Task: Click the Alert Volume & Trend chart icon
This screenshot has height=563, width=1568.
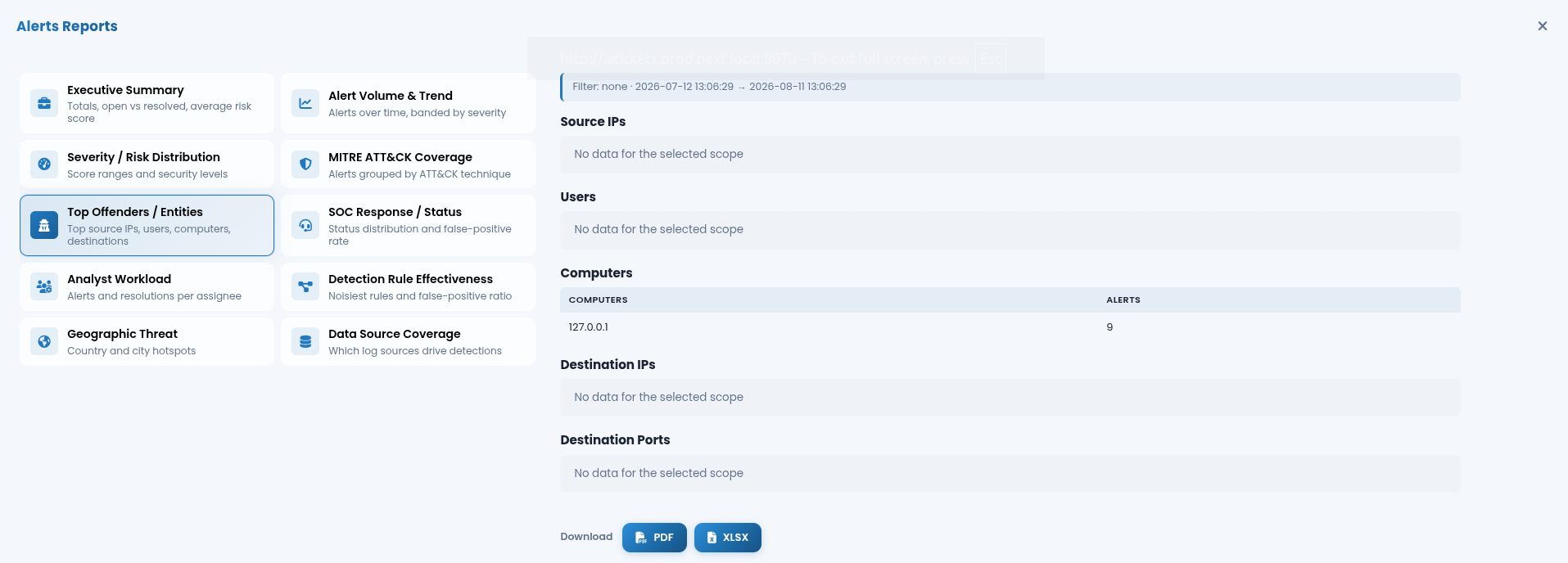Action: click(305, 103)
